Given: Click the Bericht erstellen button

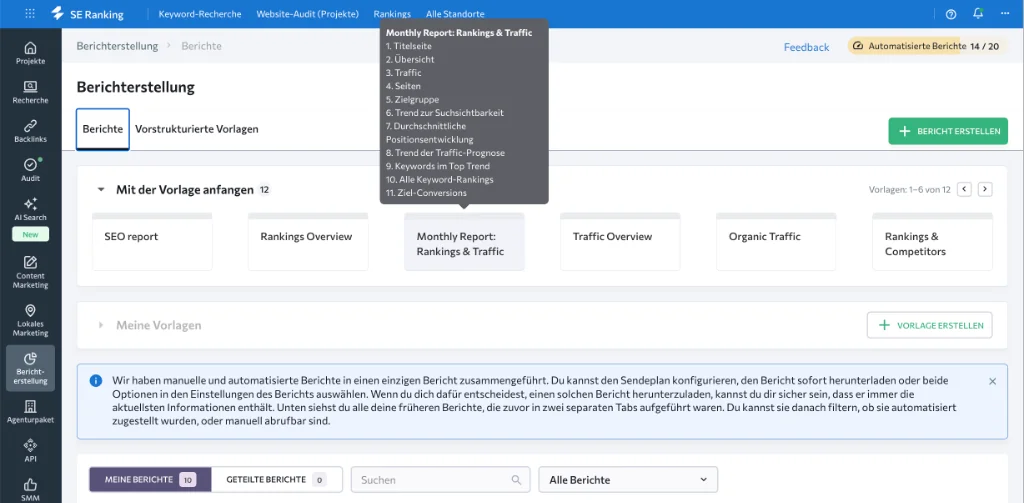Looking at the screenshot, I should pyautogui.click(x=948, y=131).
